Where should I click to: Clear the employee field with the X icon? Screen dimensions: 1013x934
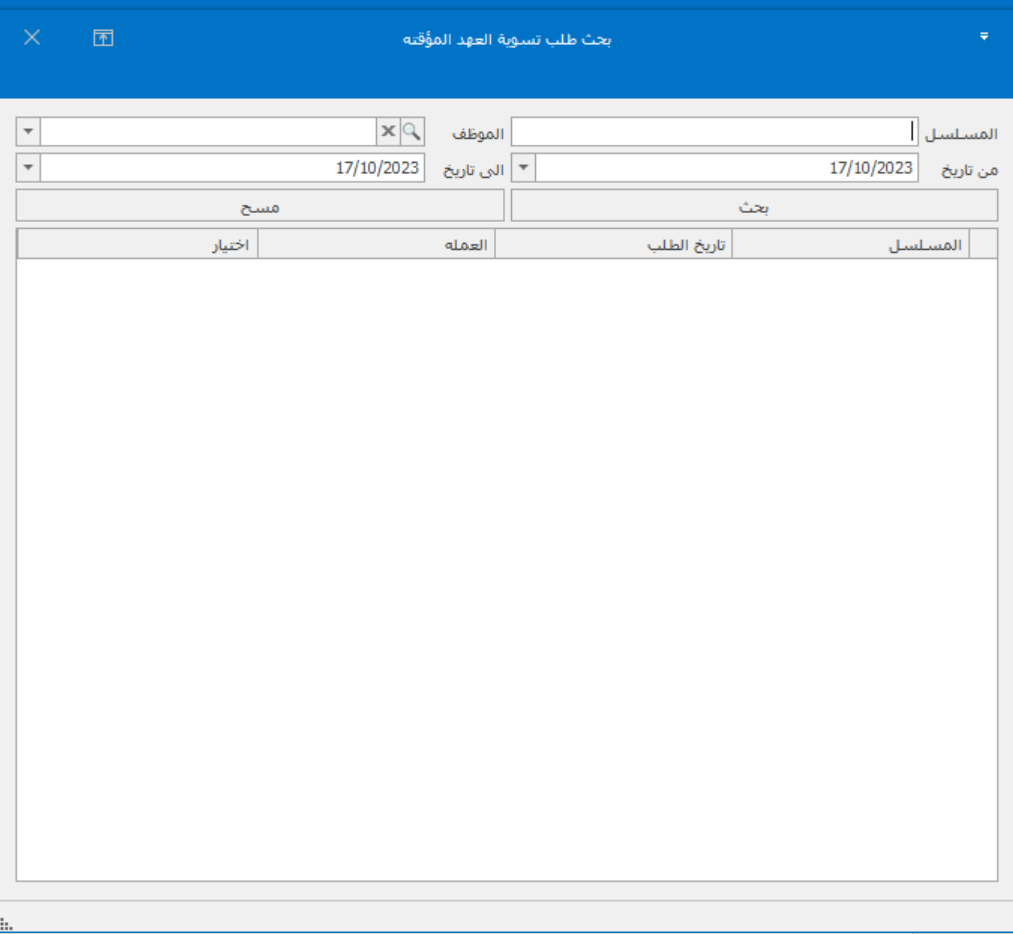[388, 132]
